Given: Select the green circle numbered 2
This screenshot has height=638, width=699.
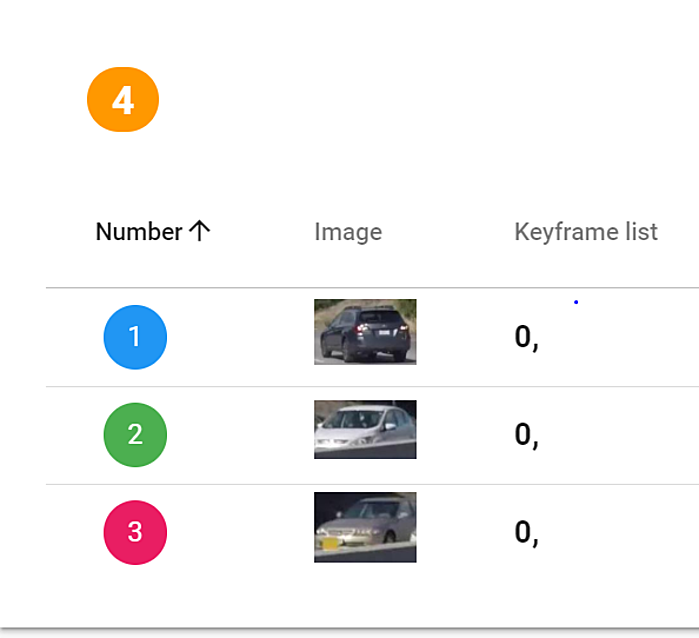Looking at the screenshot, I should pyautogui.click(x=135, y=435).
